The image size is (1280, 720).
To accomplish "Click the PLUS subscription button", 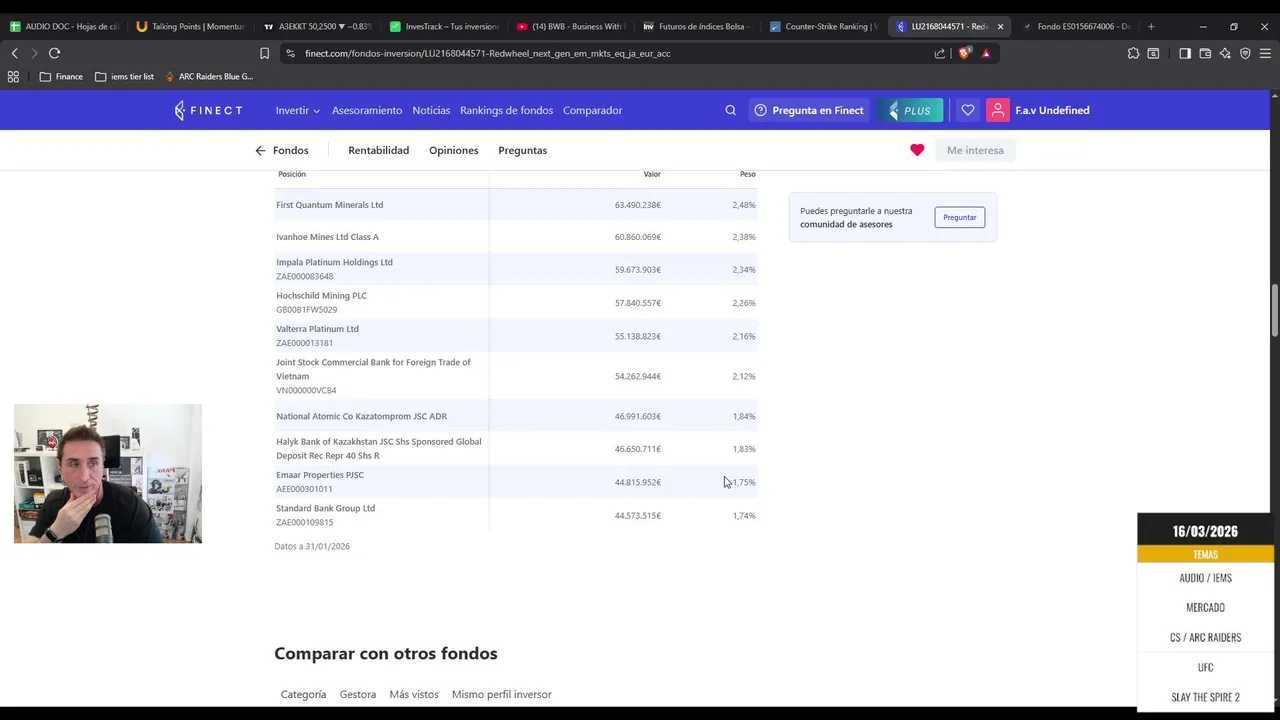I will (x=910, y=110).
